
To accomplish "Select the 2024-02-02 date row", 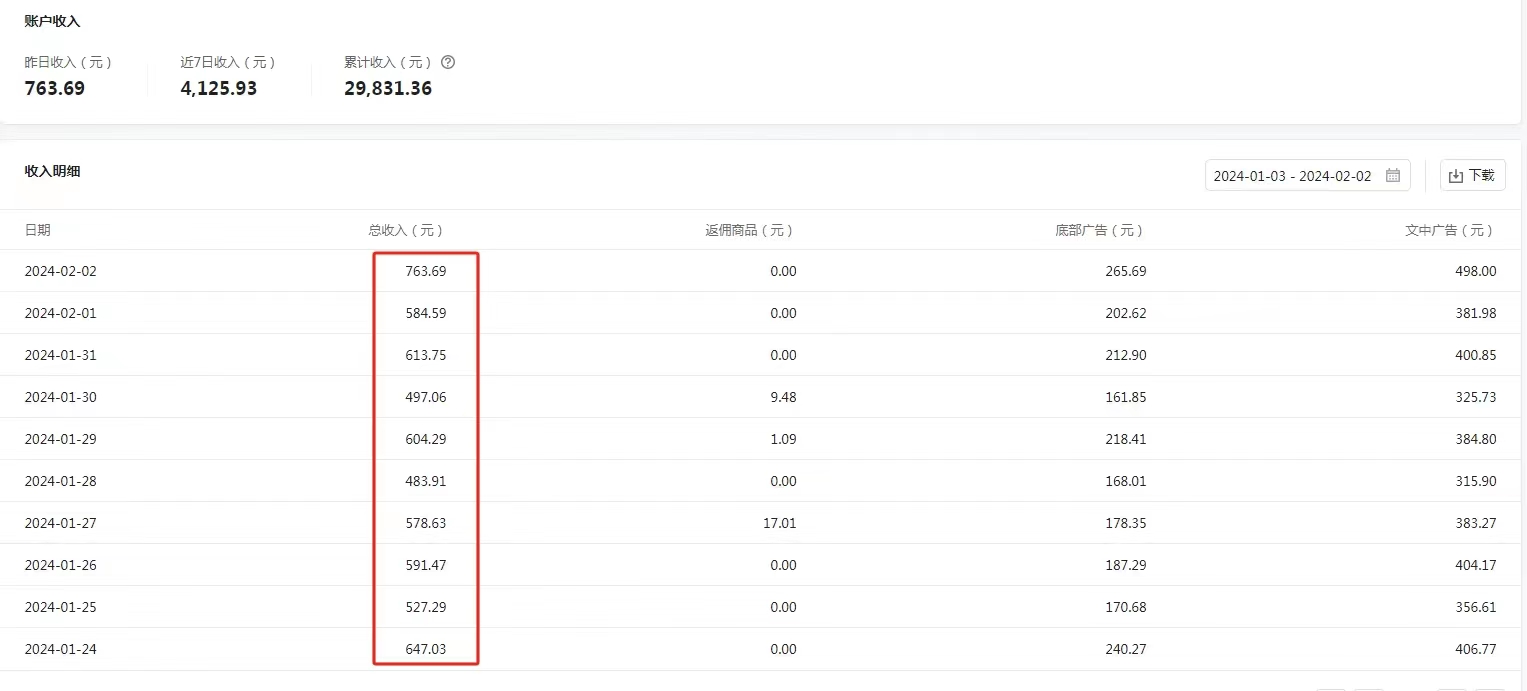I will 61,271.
